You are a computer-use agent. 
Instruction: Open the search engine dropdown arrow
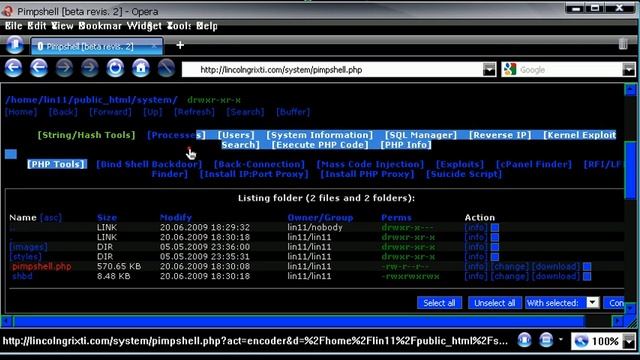(629, 70)
